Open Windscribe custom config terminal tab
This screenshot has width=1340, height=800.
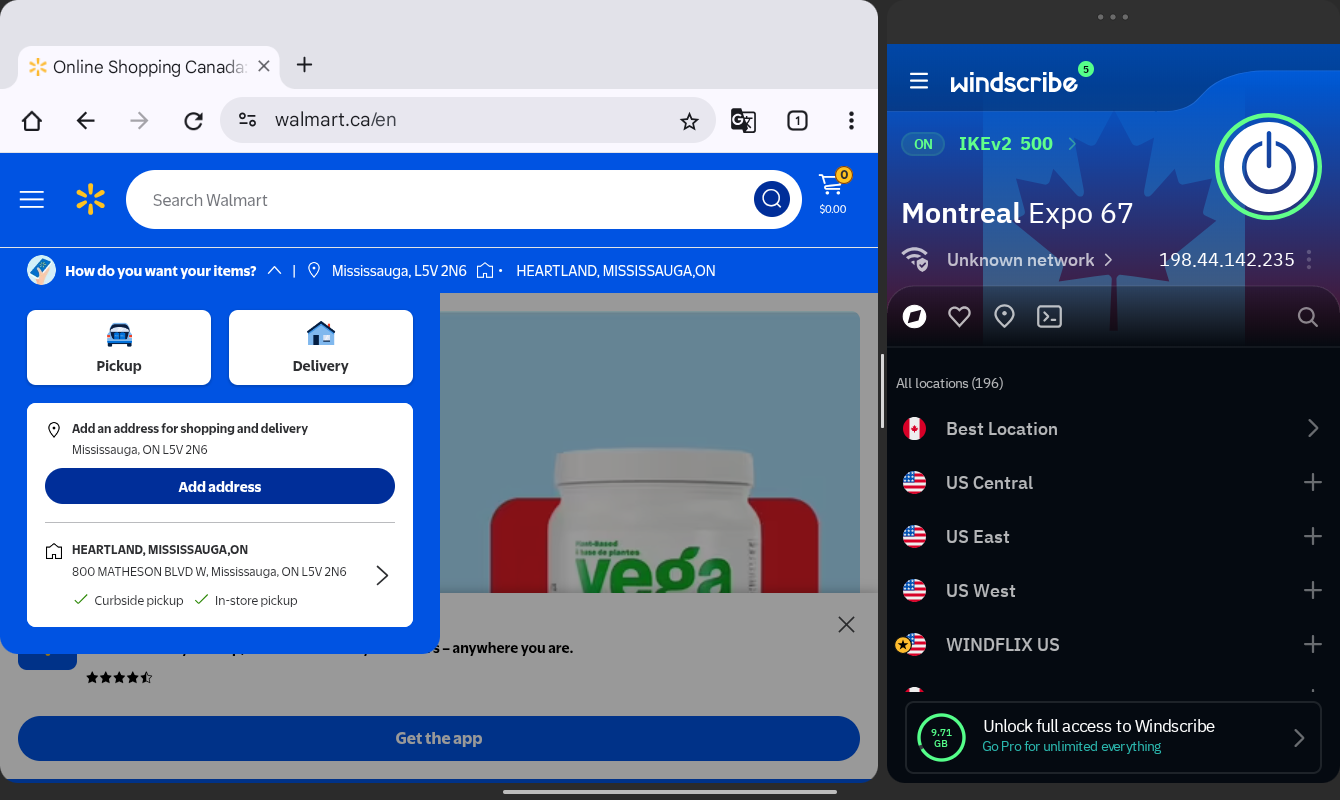pyautogui.click(x=1049, y=317)
